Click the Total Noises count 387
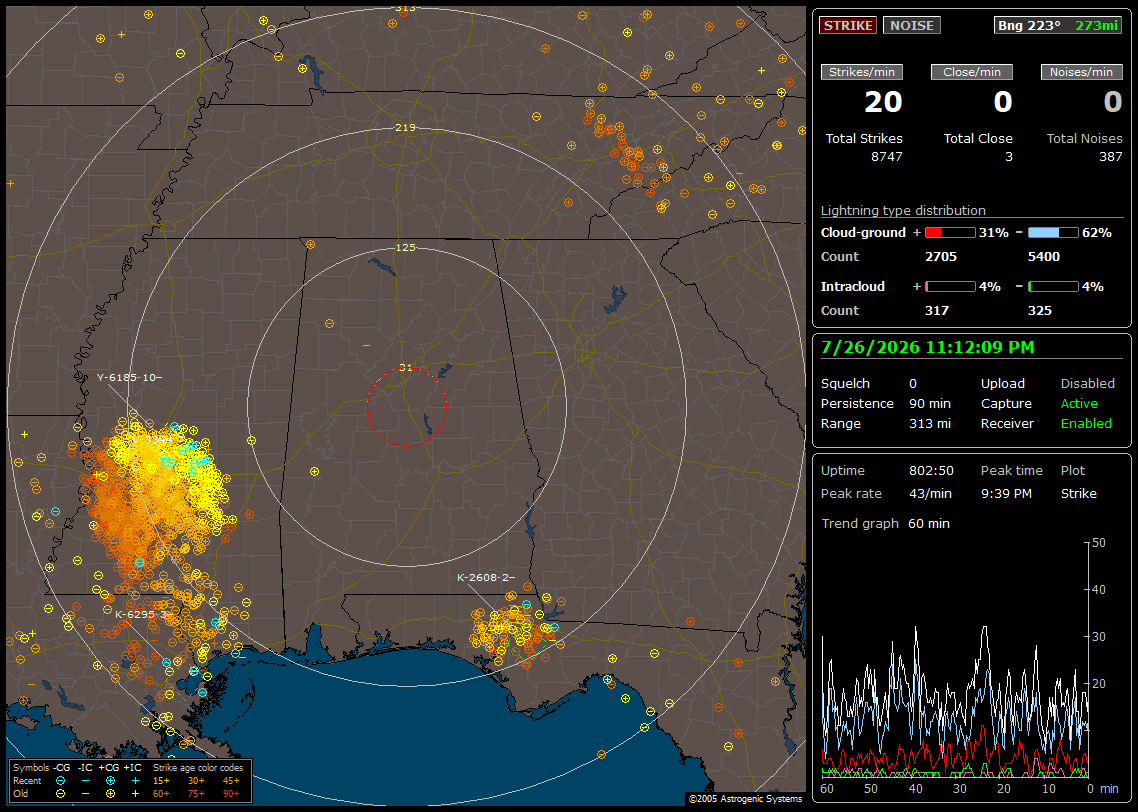 click(x=1110, y=157)
